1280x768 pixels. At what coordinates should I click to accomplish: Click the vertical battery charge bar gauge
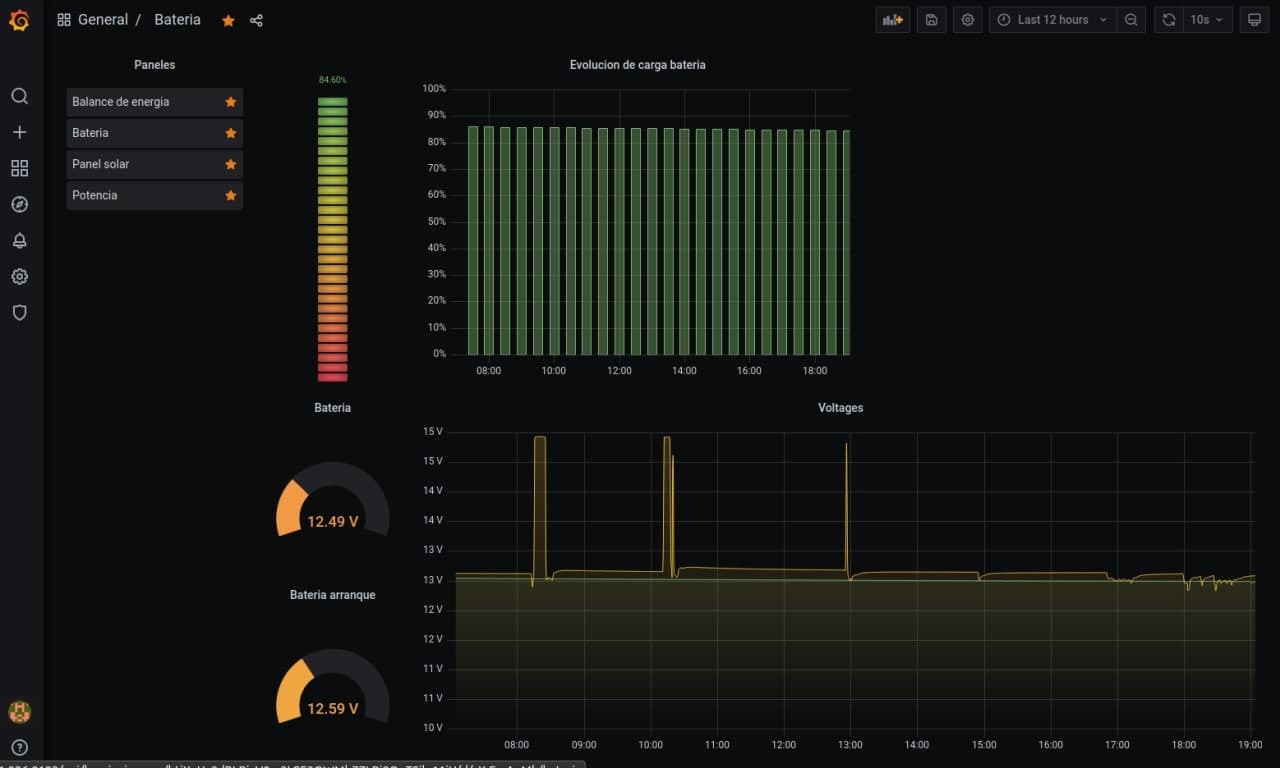click(x=333, y=239)
